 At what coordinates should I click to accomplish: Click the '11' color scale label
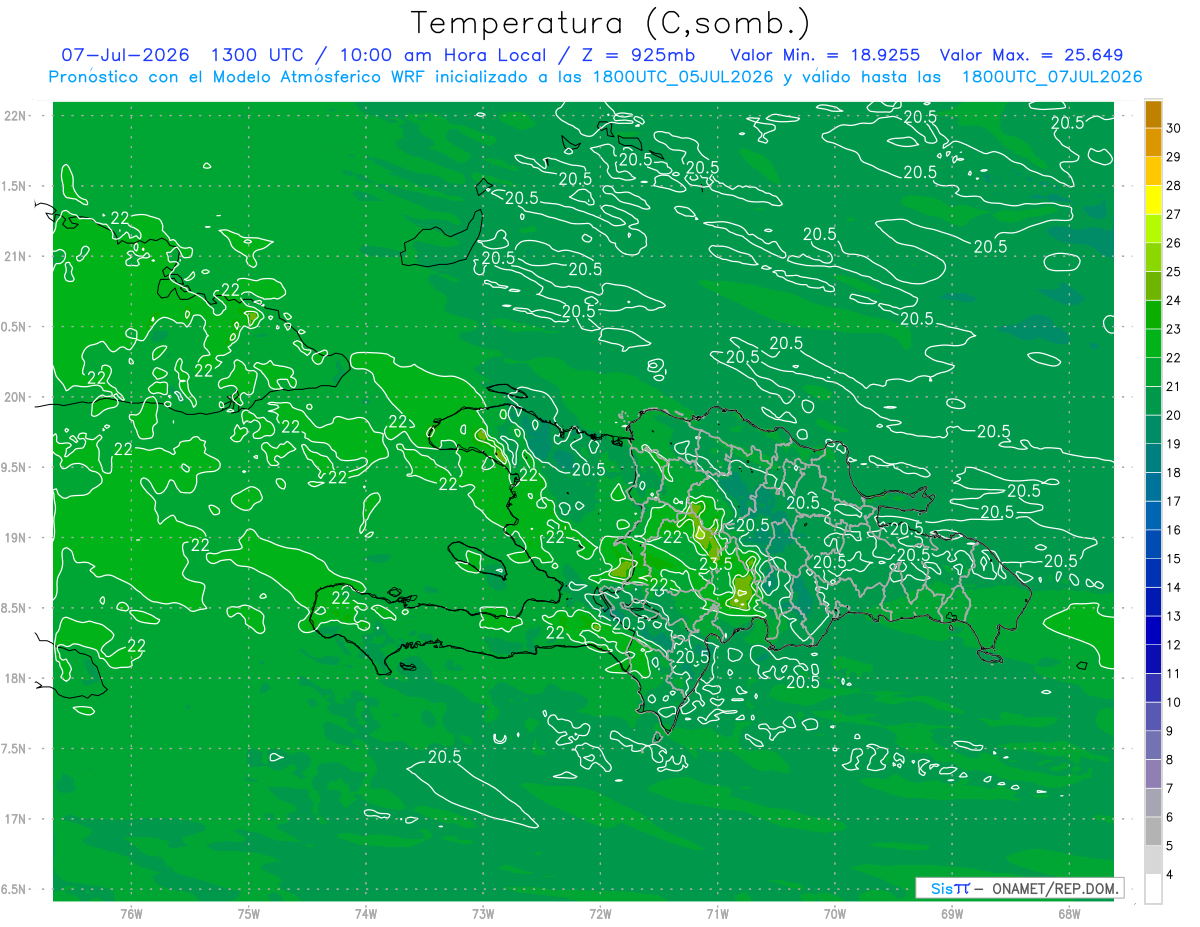(1173, 673)
